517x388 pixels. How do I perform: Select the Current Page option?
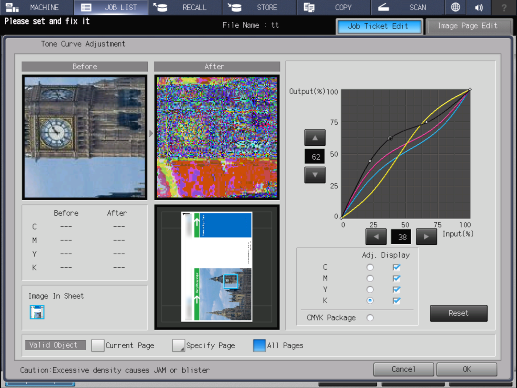(123, 345)
